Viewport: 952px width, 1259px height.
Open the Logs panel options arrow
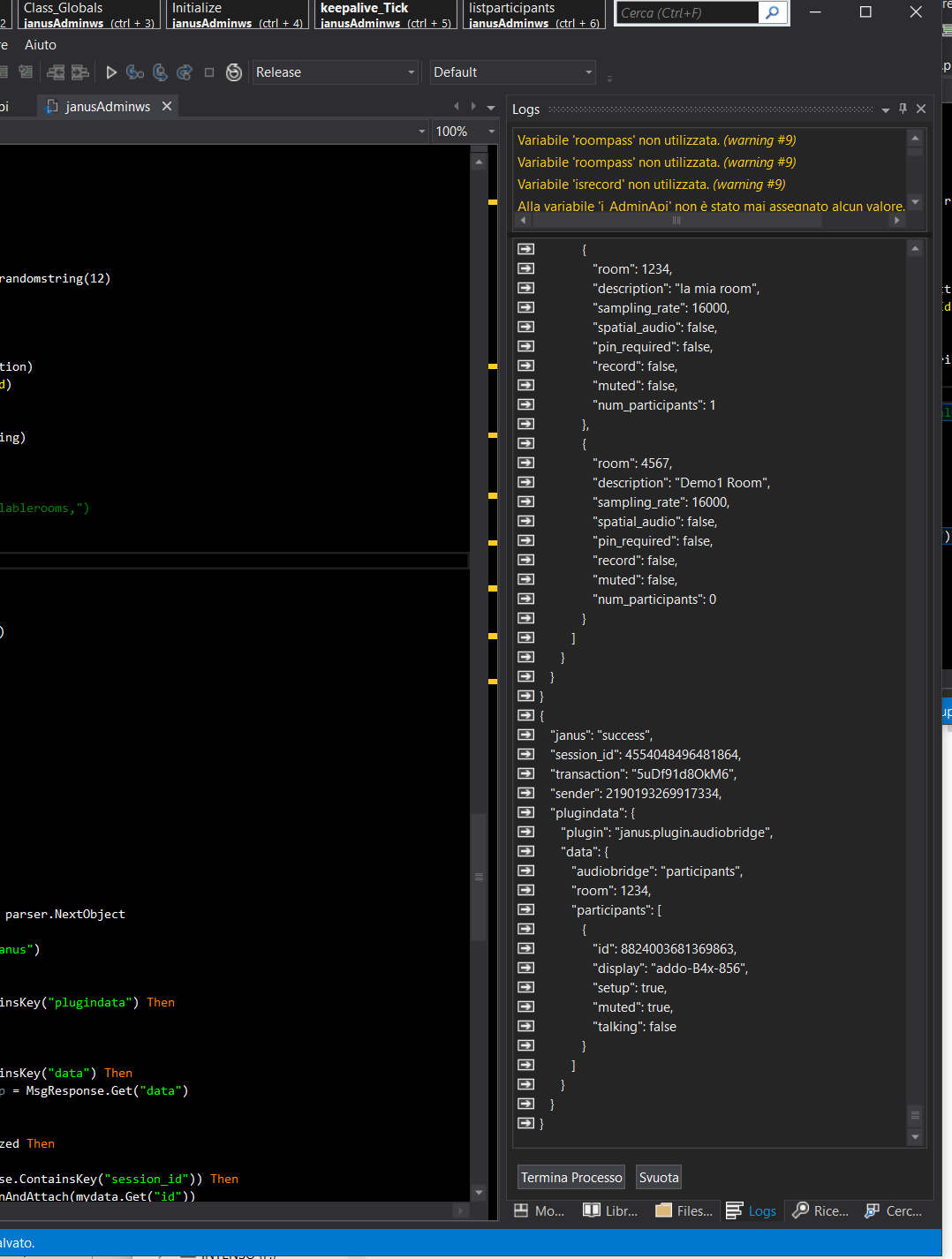coord(885,109)
